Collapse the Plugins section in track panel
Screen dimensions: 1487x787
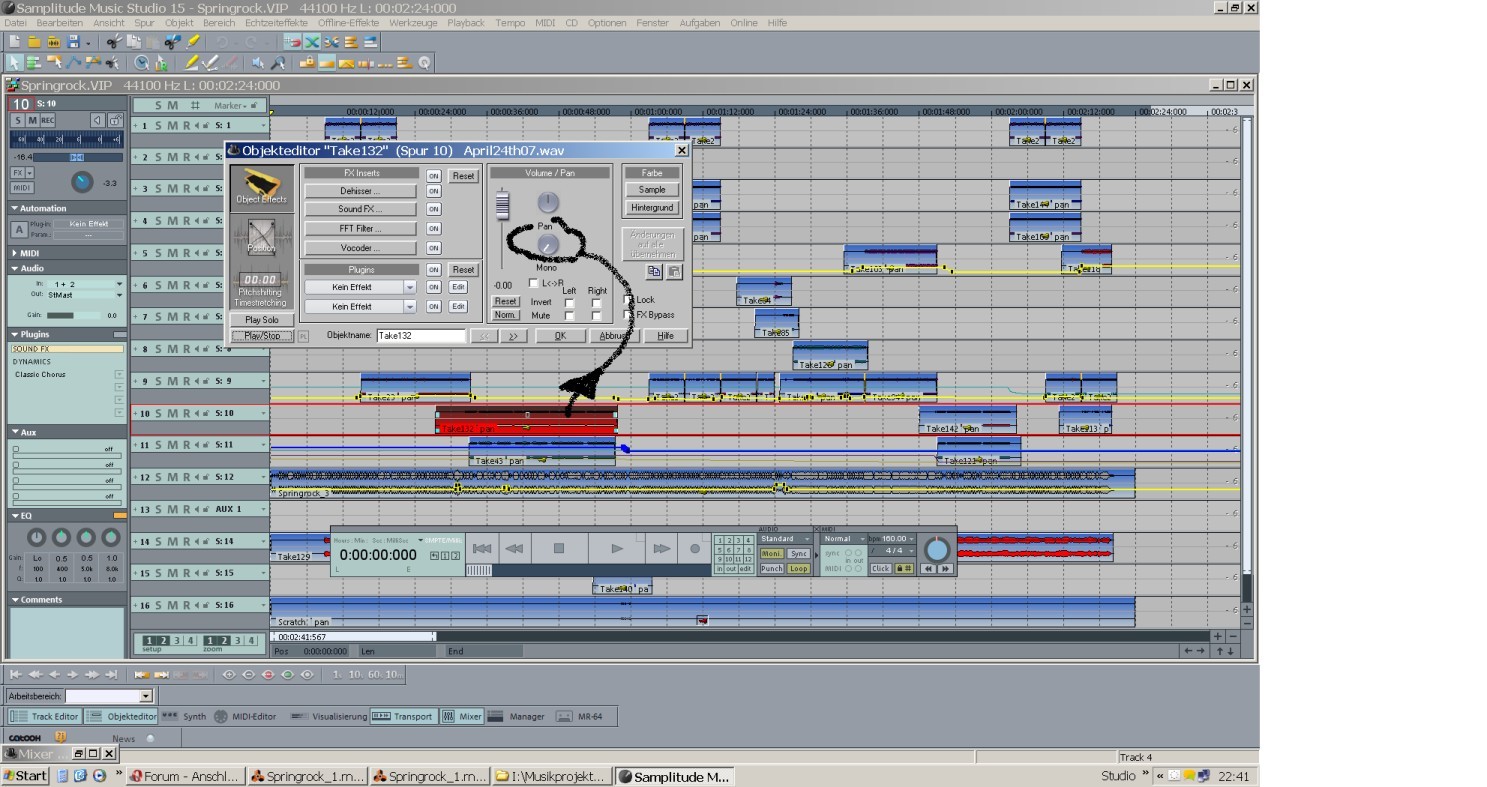pos(15,334)
